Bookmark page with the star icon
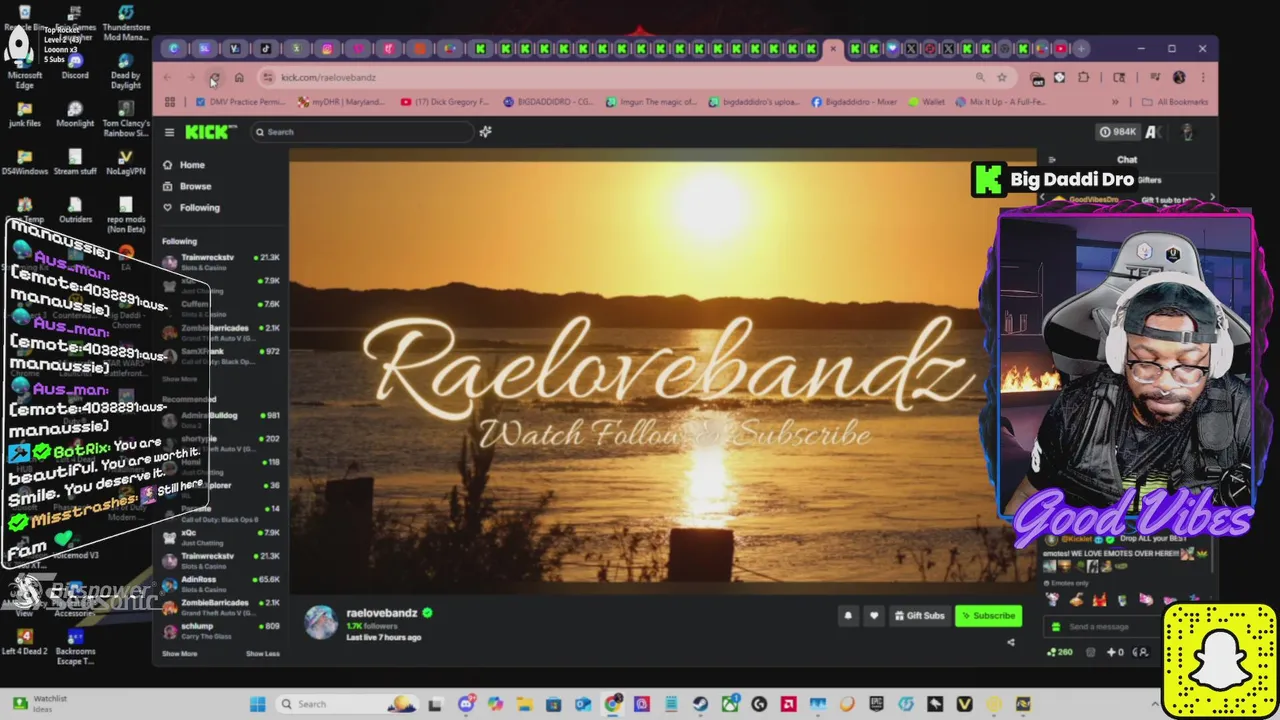 pyautogui.click(x=1001, y=77)
